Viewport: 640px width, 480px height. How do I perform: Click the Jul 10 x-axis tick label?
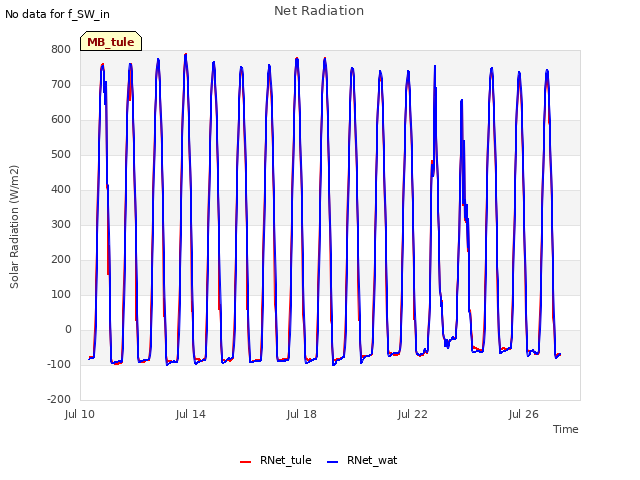pos(80,414)
